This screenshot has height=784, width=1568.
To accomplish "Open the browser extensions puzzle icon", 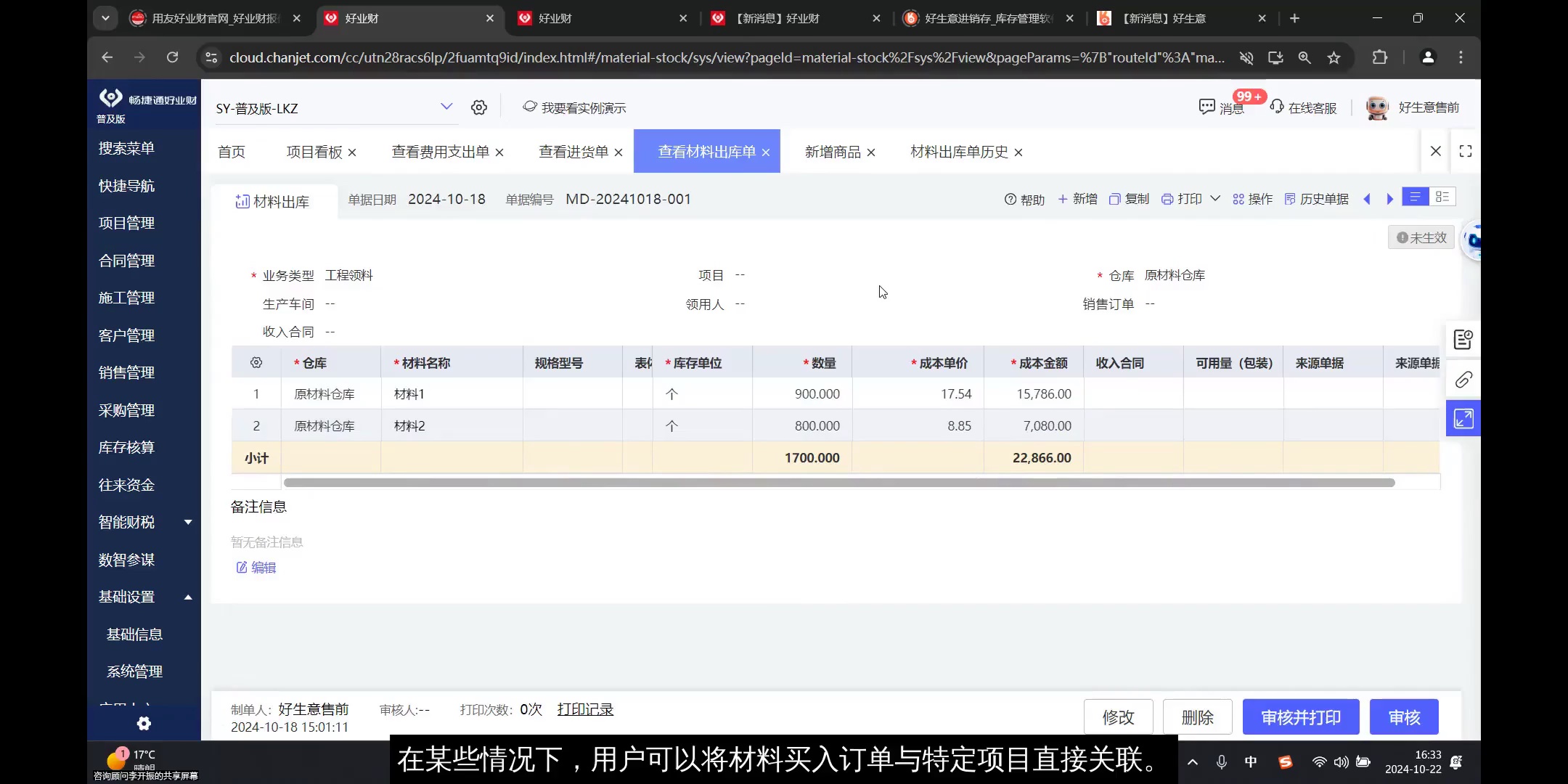I will (x=1380, y=57).
